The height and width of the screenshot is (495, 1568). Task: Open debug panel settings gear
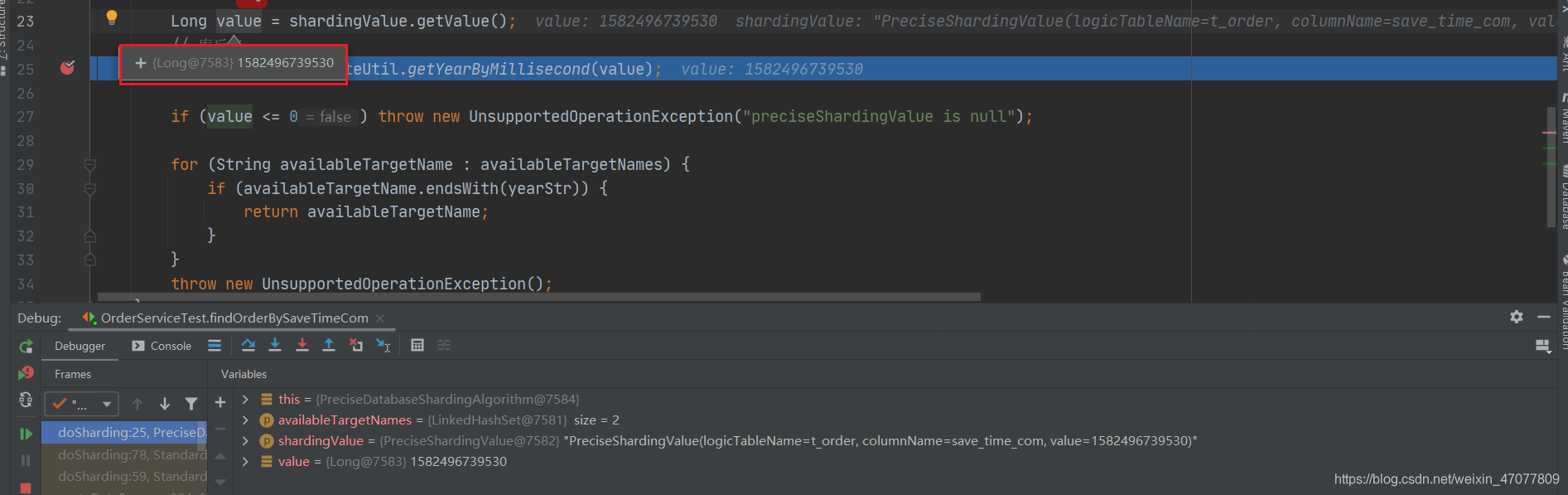(x=1517, y=317)
